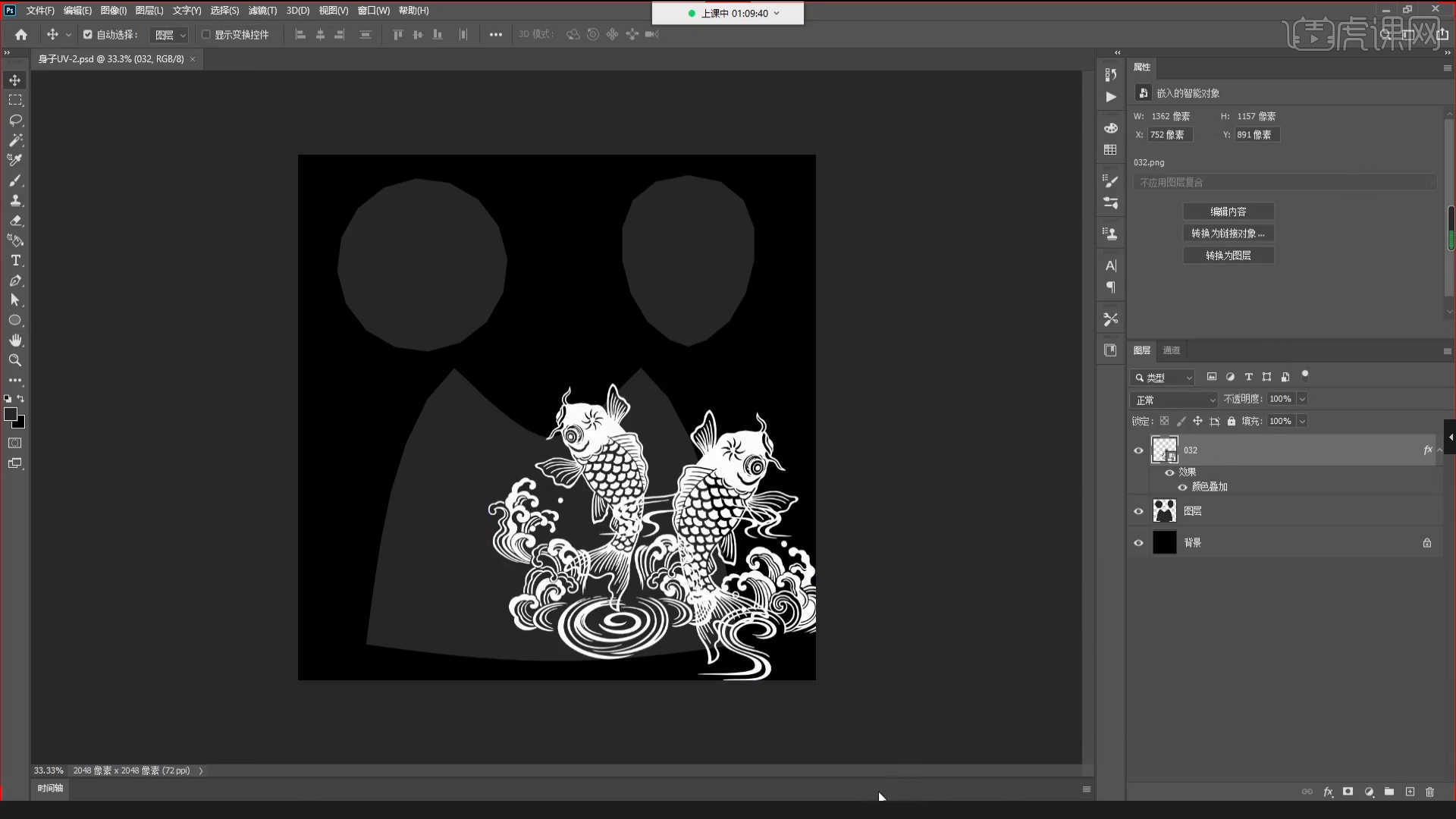Hide the 032 layer
Viewport: 1456px width, 819px height.
point(1138,450)
